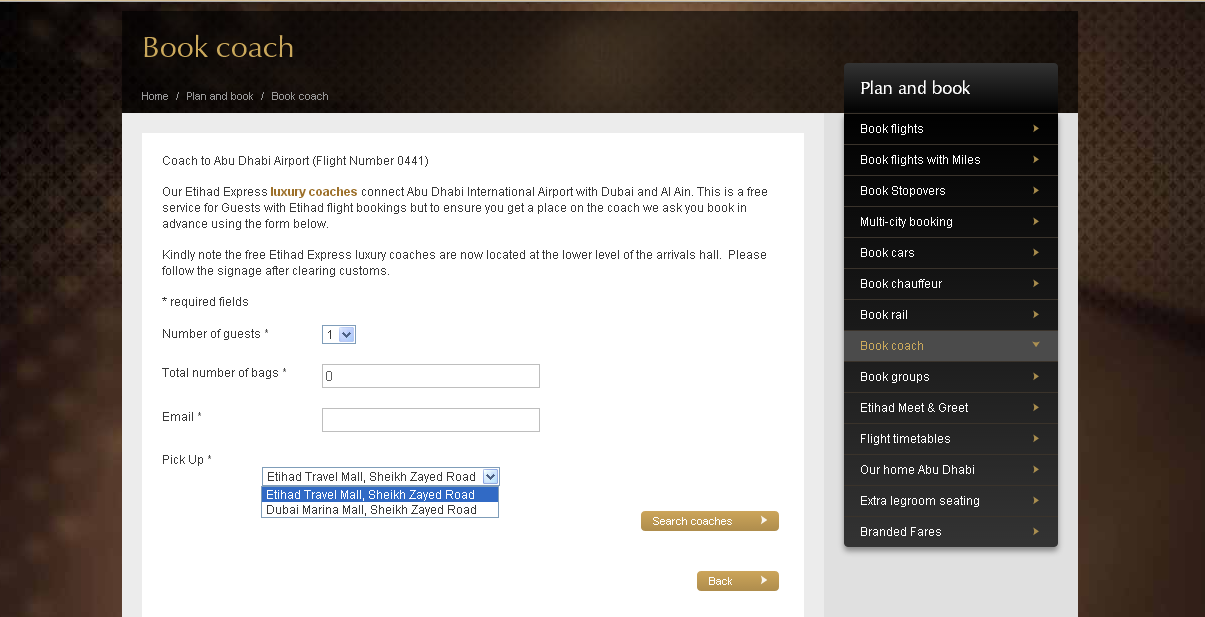Click arrow icon beside Flight timetables
1205x617 pixels.
pos(1036,439)
